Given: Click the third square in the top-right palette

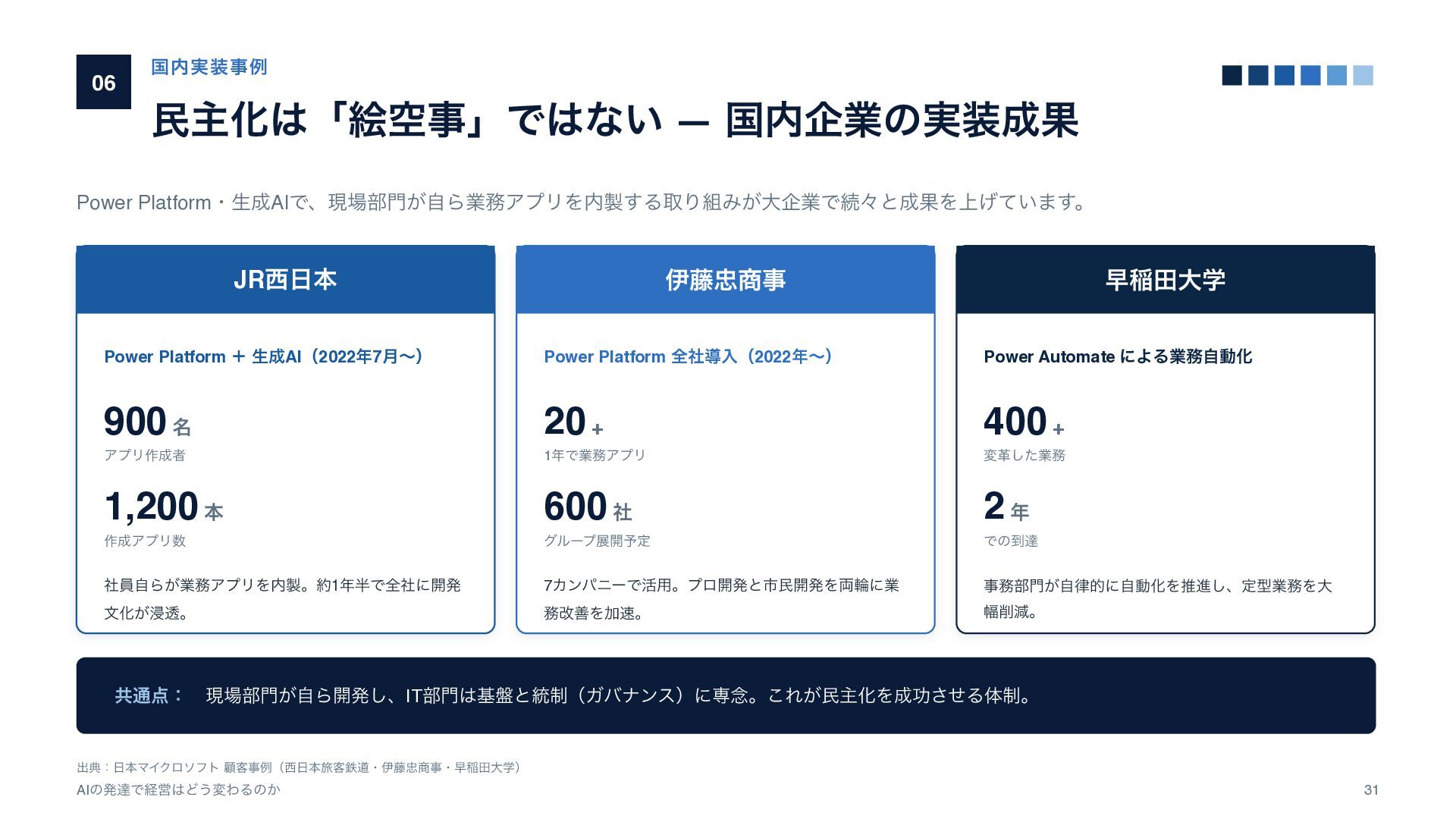Looking at the screenshot, I should click(1285, 76).
